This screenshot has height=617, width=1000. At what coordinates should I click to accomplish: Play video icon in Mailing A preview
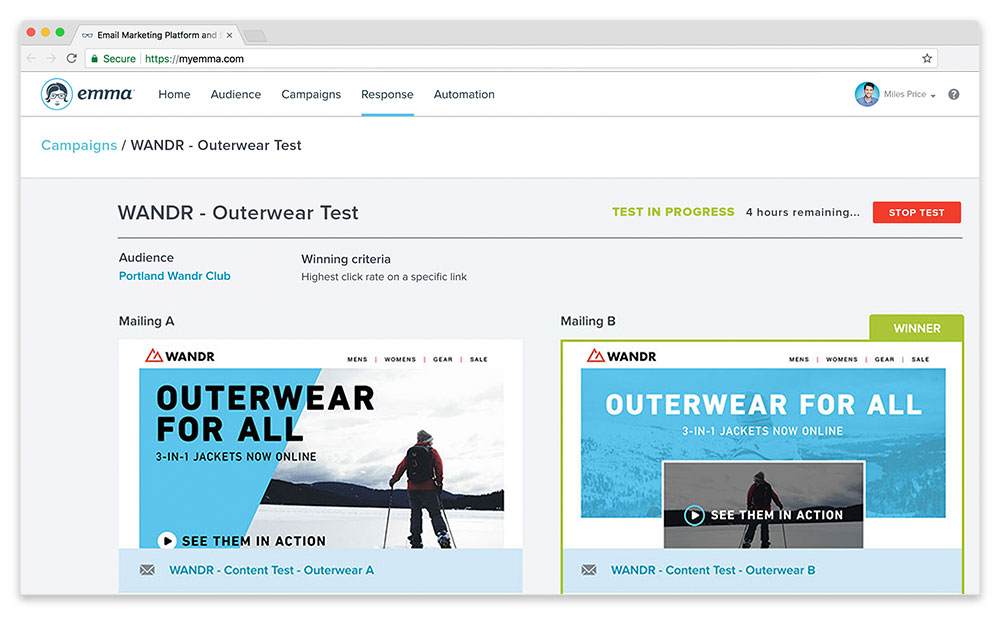(x=167, y=540)
